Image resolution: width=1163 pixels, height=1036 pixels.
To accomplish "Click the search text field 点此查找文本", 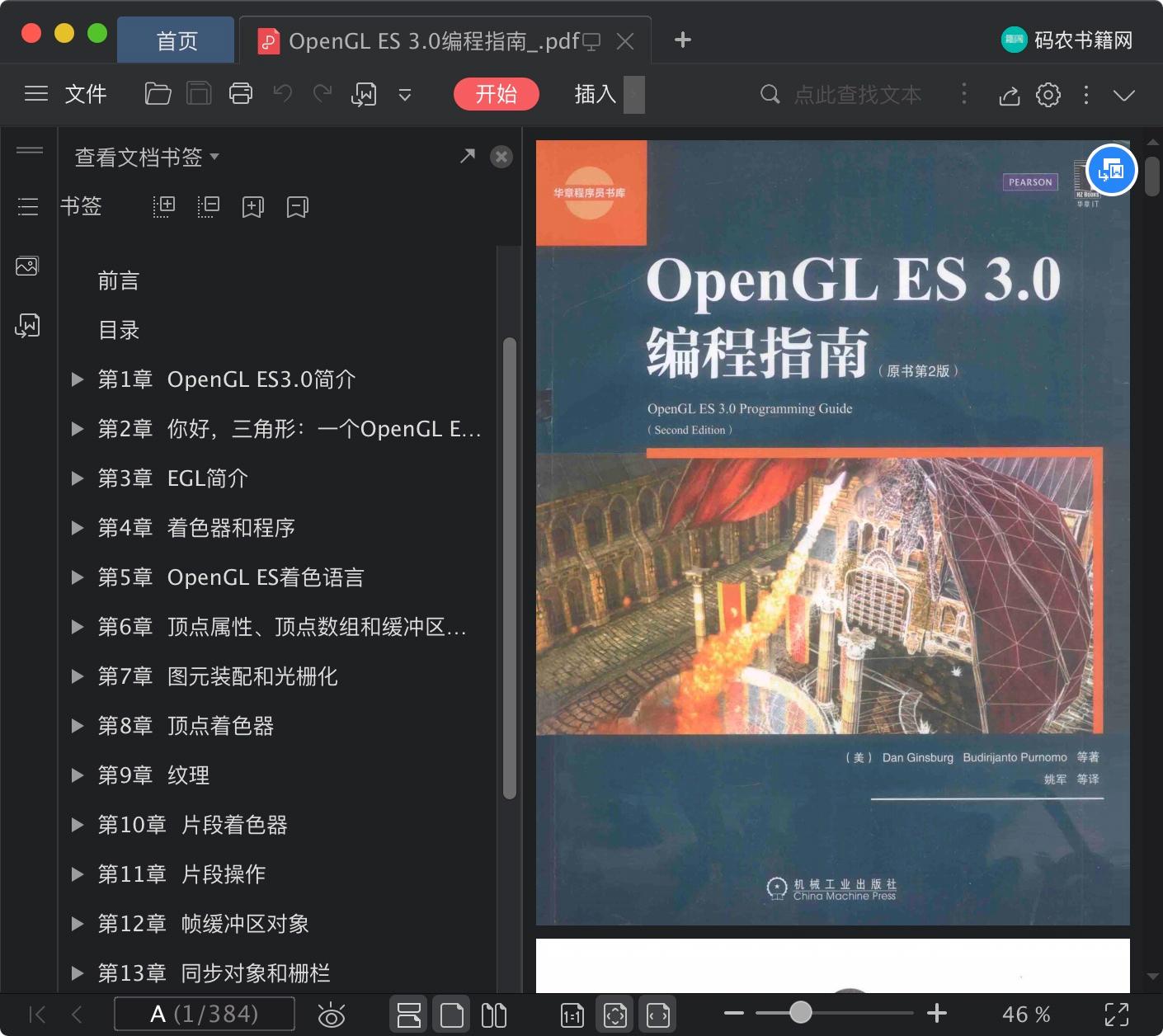I will [x=858, y=95].
